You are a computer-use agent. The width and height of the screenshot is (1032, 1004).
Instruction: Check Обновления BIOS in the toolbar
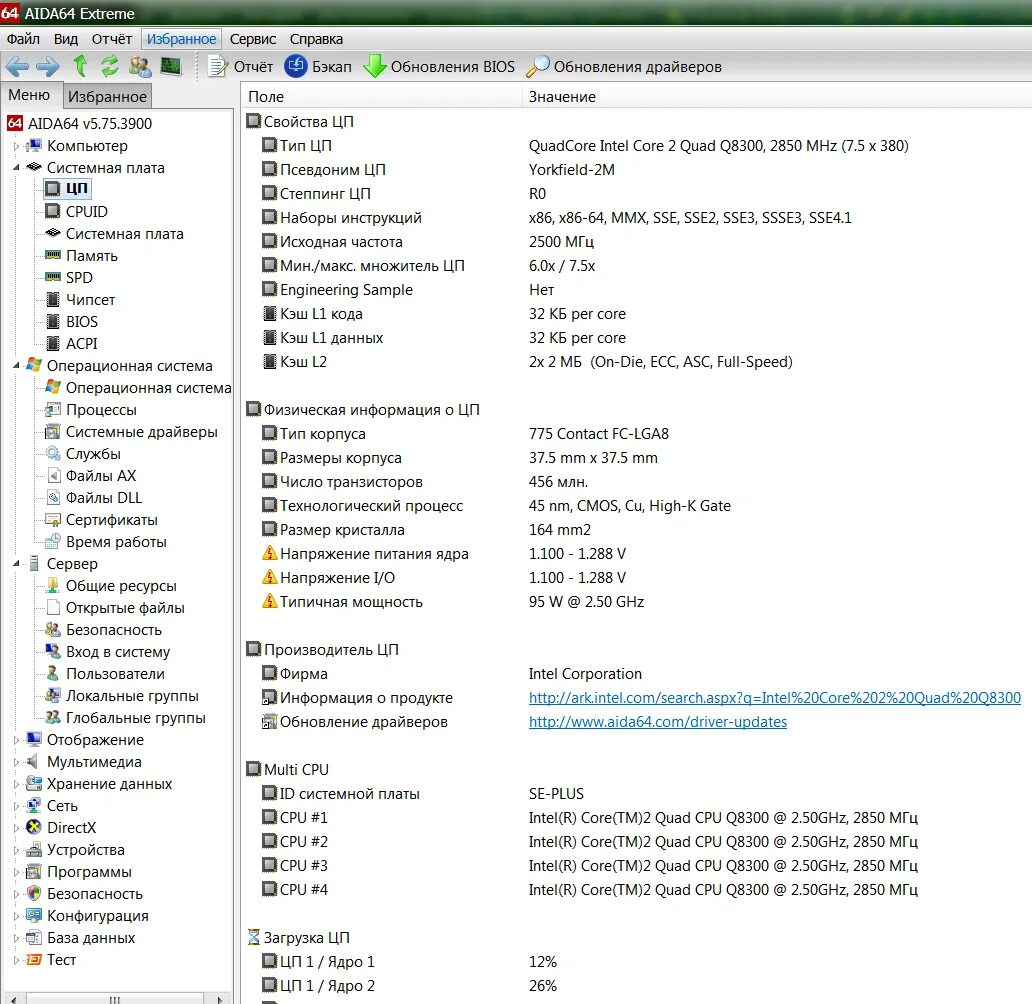[439, 66]
